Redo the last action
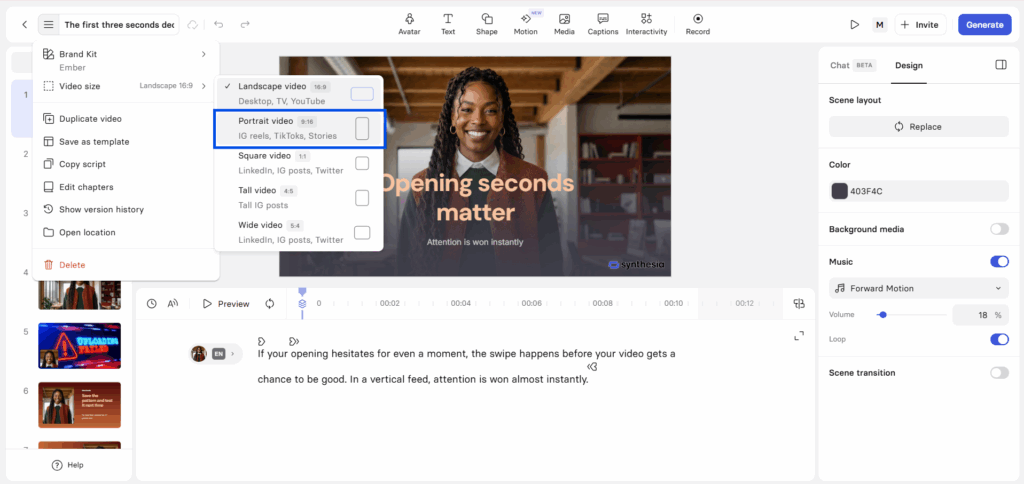Viewport: 1024px width, 484px height. point(245,25)
